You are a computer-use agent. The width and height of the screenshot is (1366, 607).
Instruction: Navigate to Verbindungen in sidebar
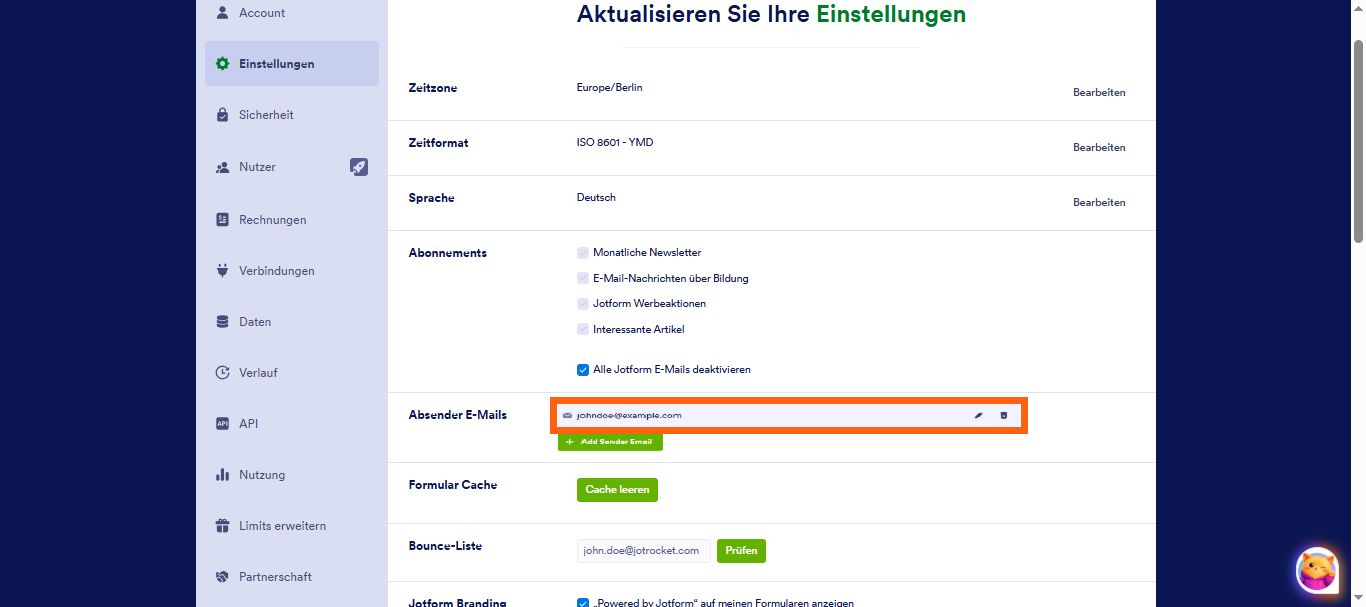[292, 271]
